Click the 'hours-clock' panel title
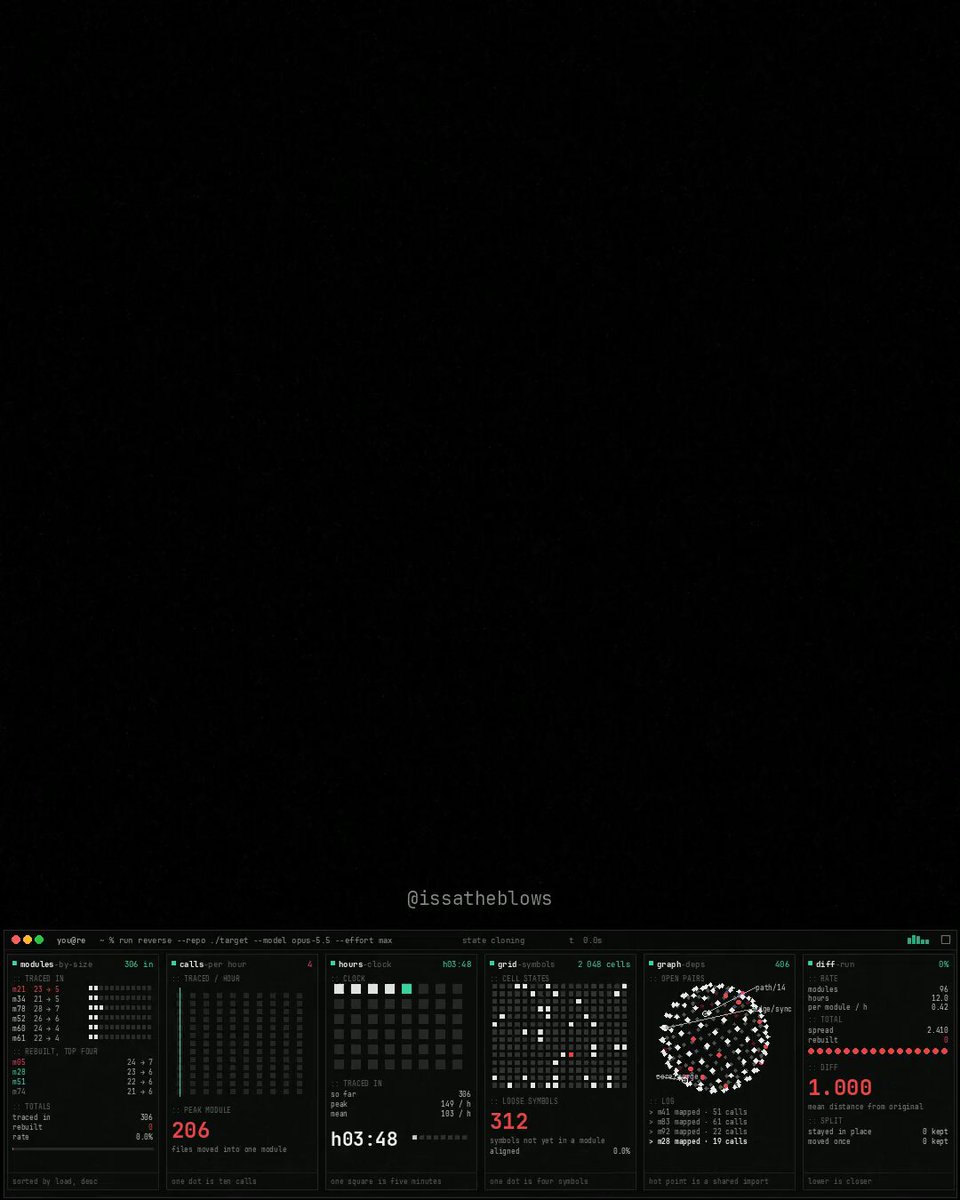 pos(366,964)
